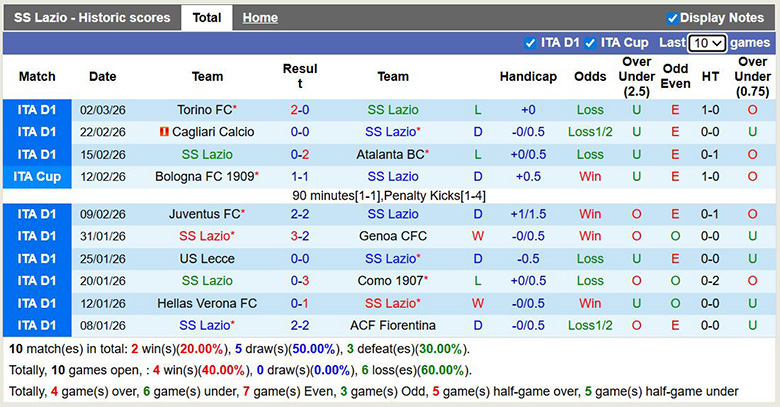Switch to the Home tab
The width and height of the screenshot is (780, 407).
coord(260,18)
